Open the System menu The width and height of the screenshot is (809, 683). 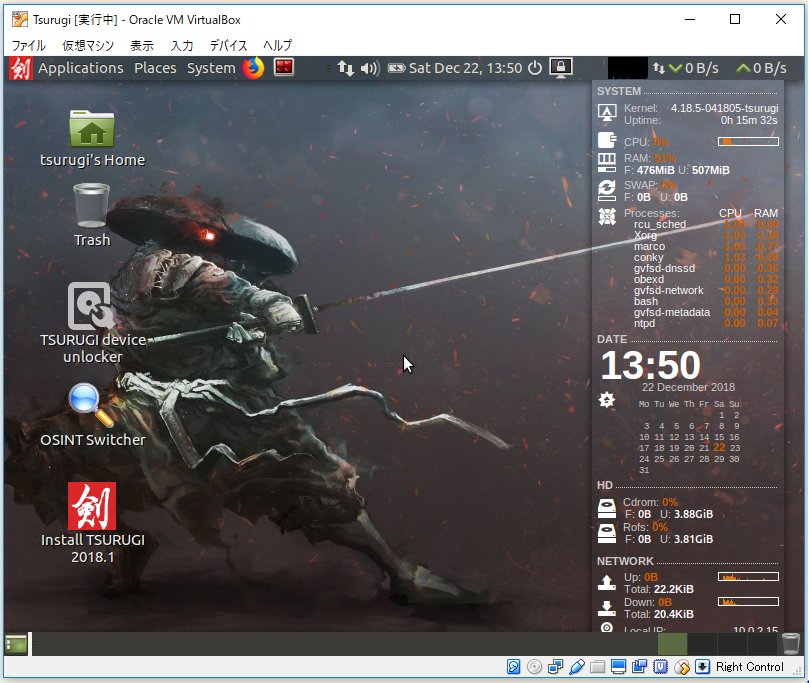(211, 68)
